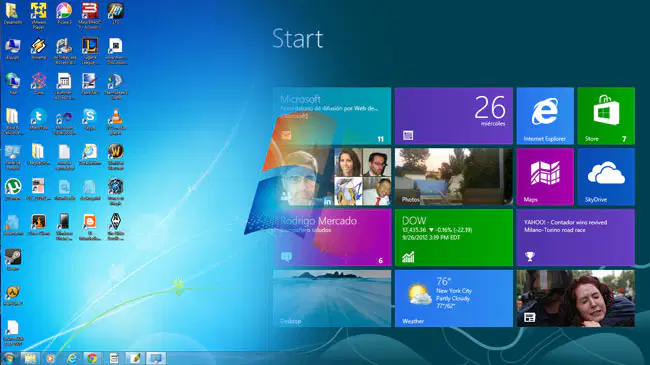Launch the uTorrent desktop shortcut
The height and width of the screenshot is (365, 650).
click(x=13, y=190)
